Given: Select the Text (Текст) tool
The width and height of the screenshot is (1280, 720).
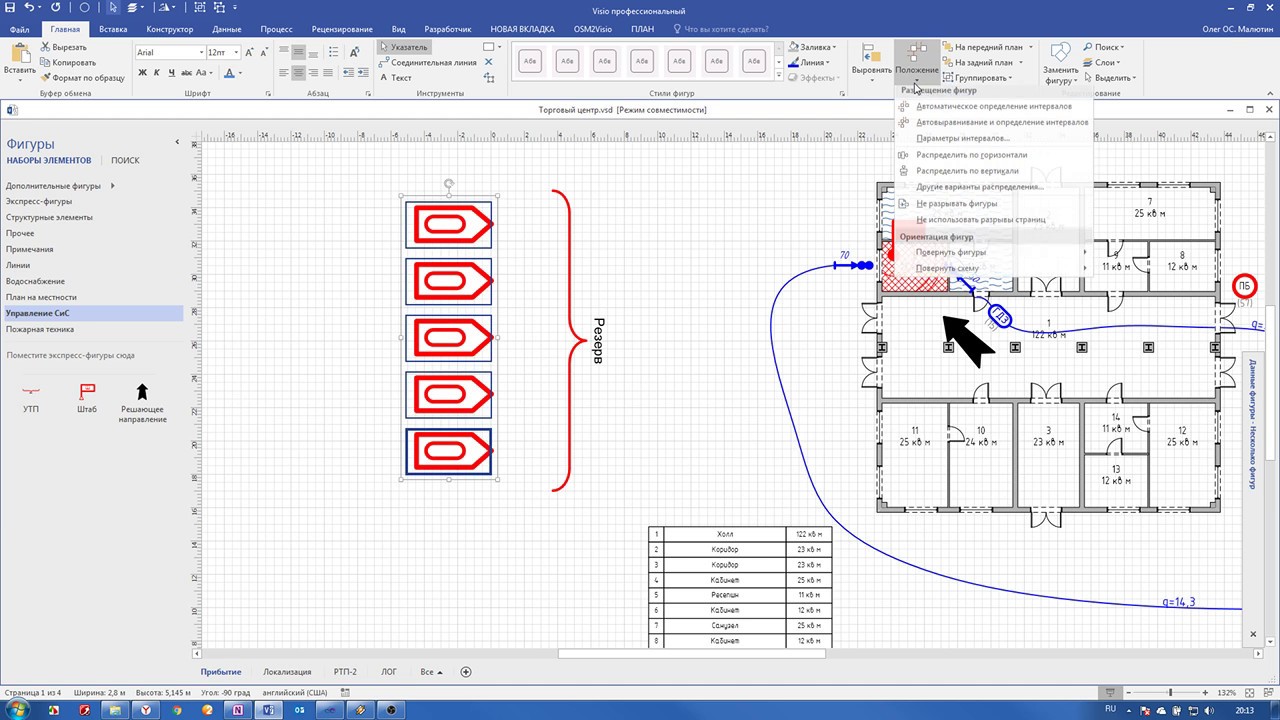Looking at the screenshot, I should coord(400,77).
